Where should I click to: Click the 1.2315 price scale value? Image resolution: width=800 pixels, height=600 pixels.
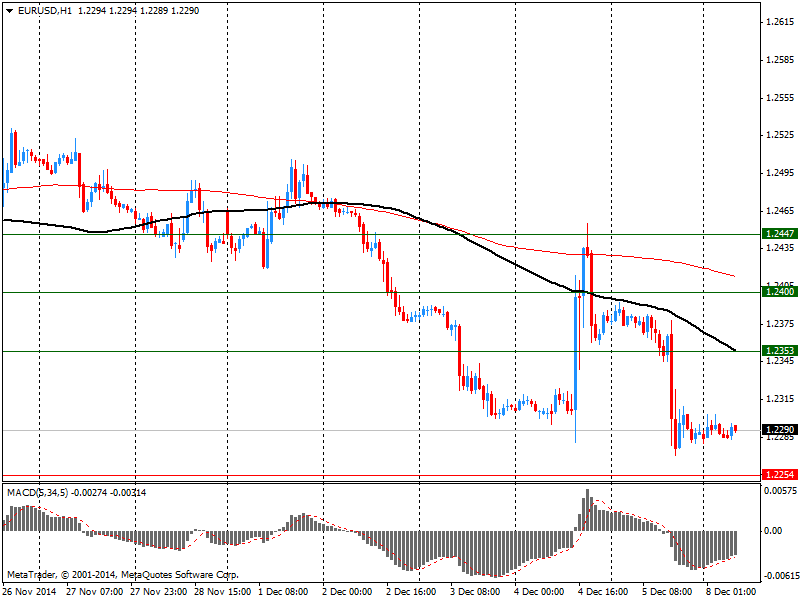[781, 398]
